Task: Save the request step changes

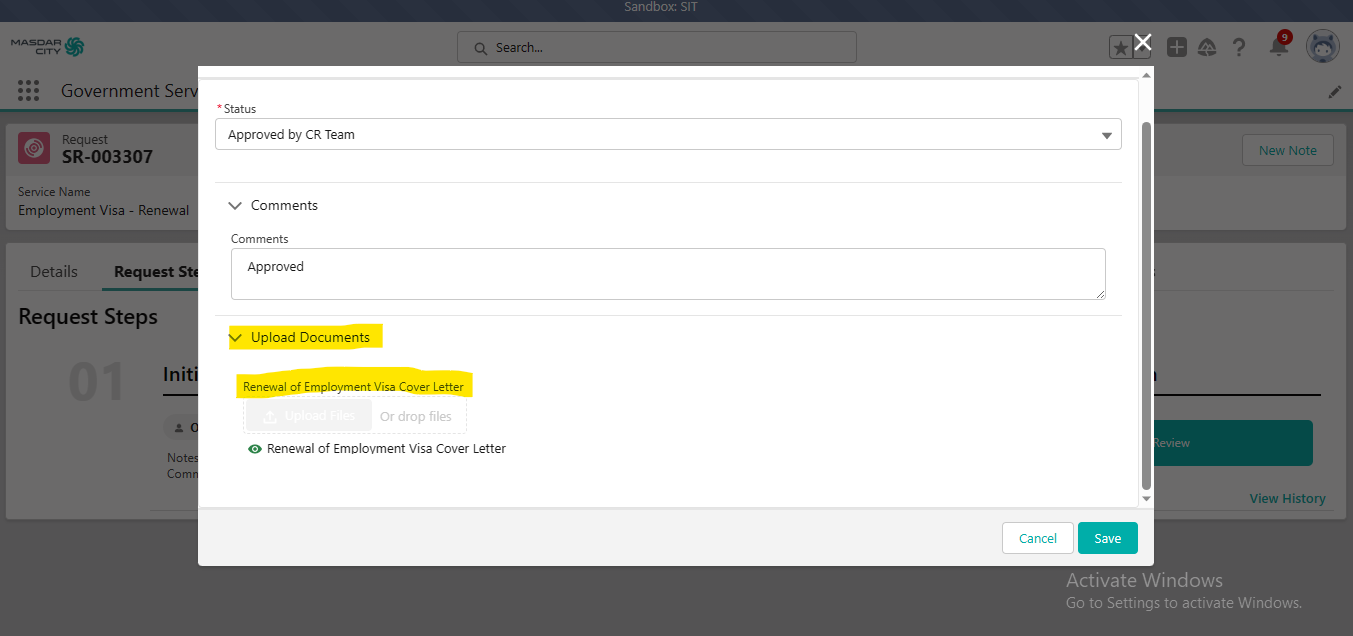Action: 1108,538
